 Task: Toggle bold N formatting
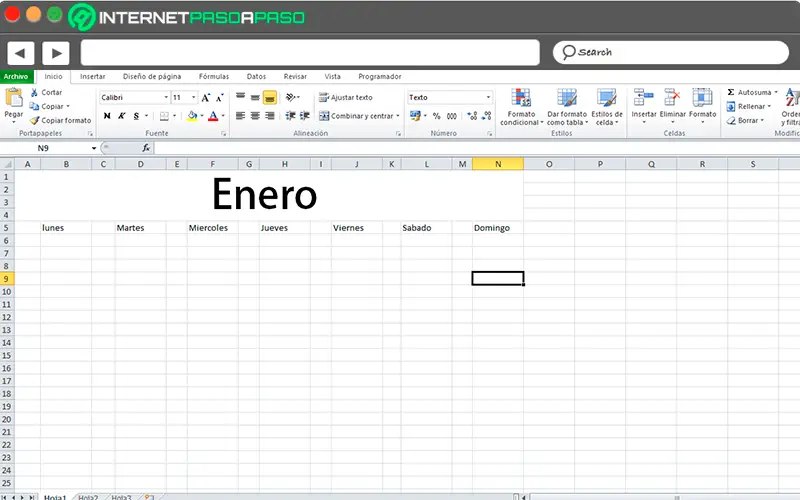(107, 116)
